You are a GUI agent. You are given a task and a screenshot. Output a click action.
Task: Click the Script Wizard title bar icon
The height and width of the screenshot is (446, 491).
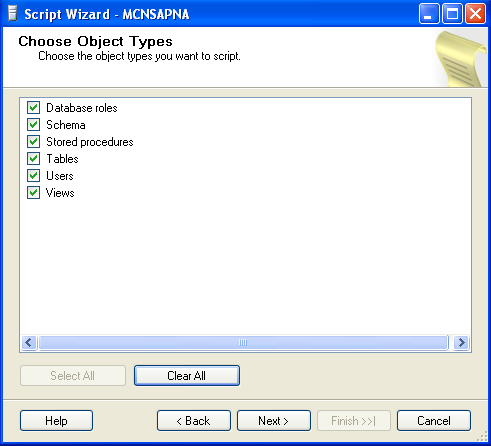13,14
